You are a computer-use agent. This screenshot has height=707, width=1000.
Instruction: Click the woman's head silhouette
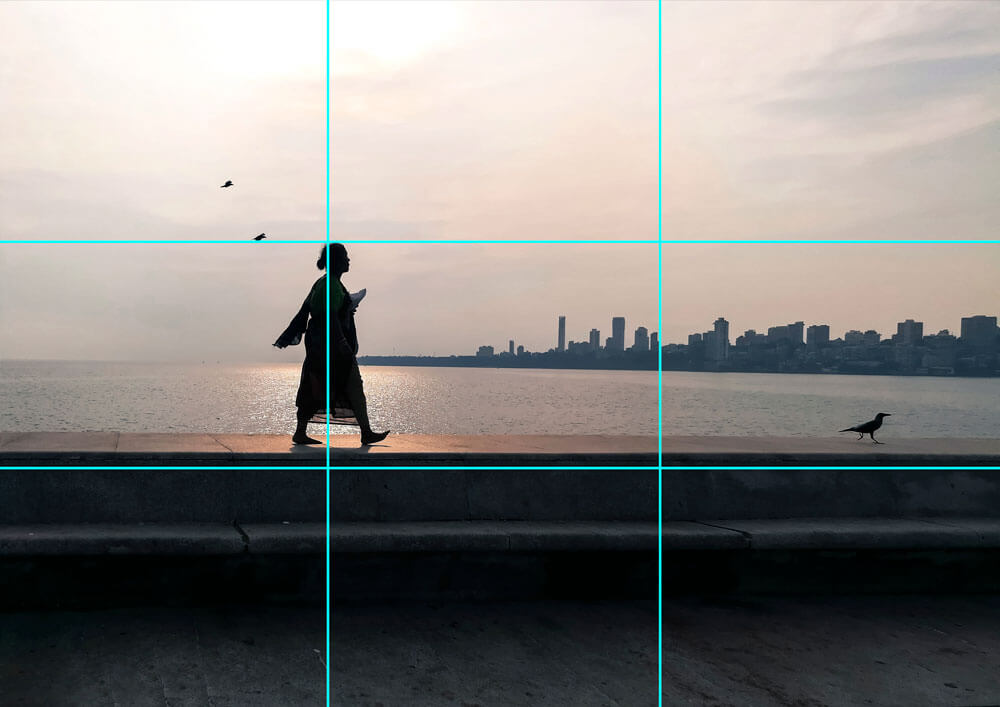click(334, 258)
